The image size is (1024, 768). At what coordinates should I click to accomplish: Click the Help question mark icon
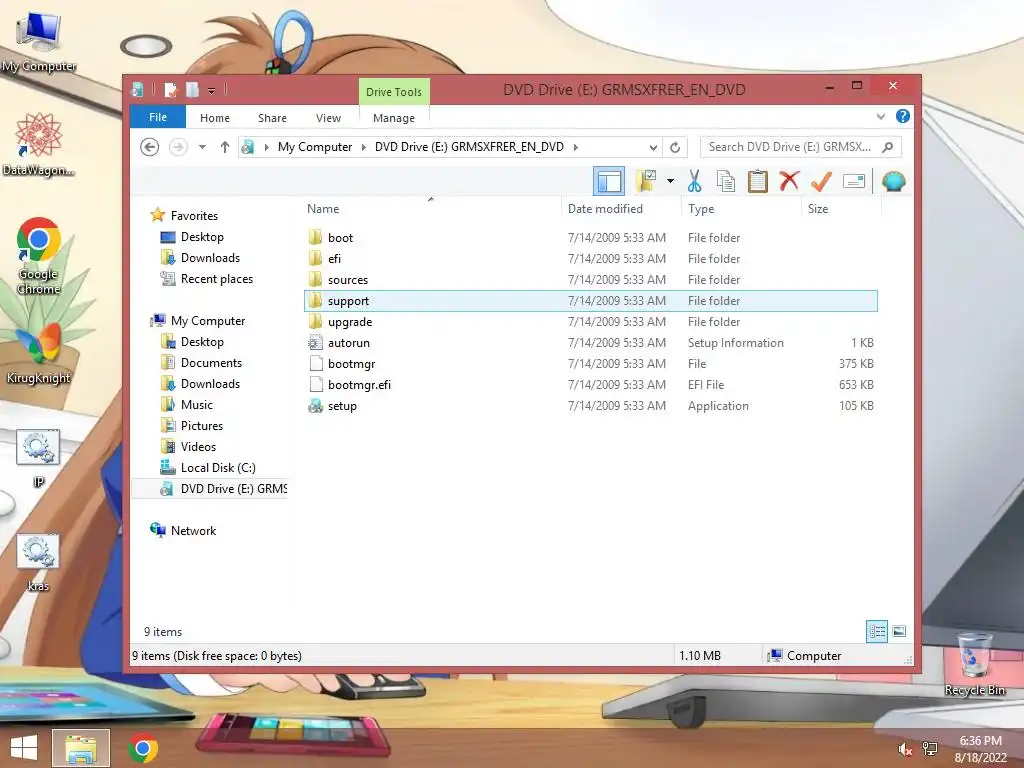point(903,116)
